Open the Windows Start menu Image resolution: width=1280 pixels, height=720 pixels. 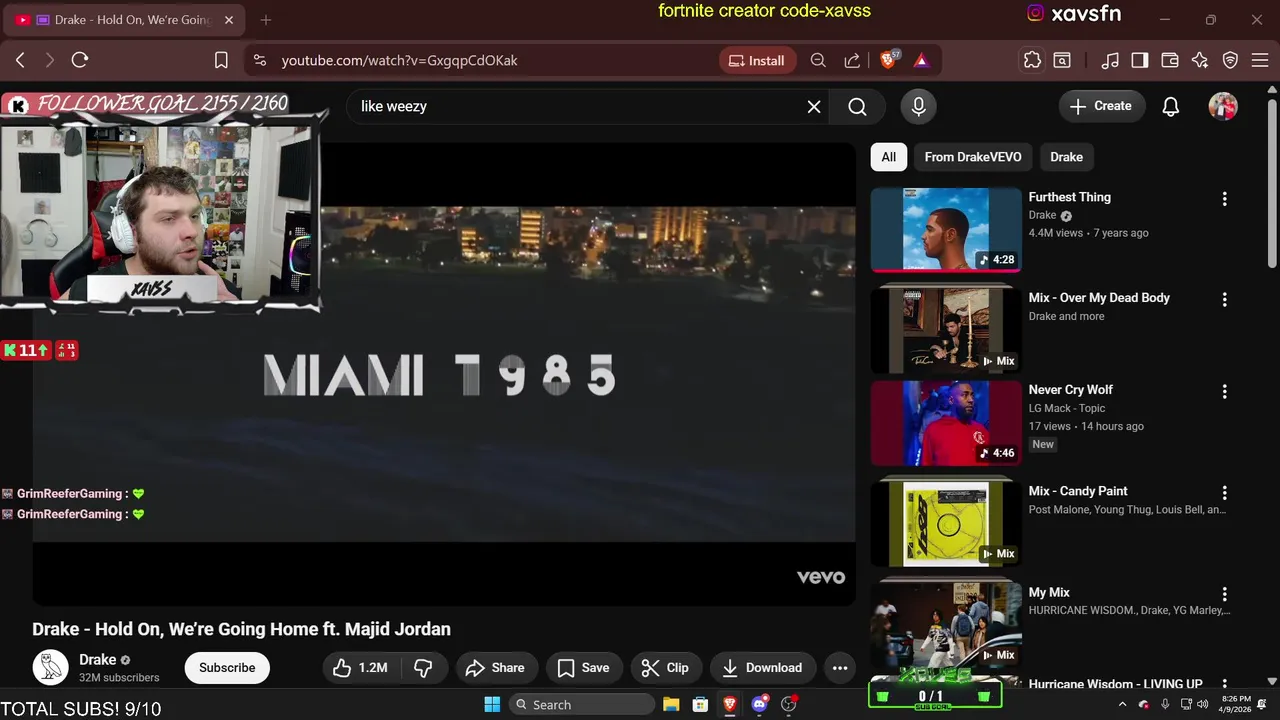pos(492,704)
